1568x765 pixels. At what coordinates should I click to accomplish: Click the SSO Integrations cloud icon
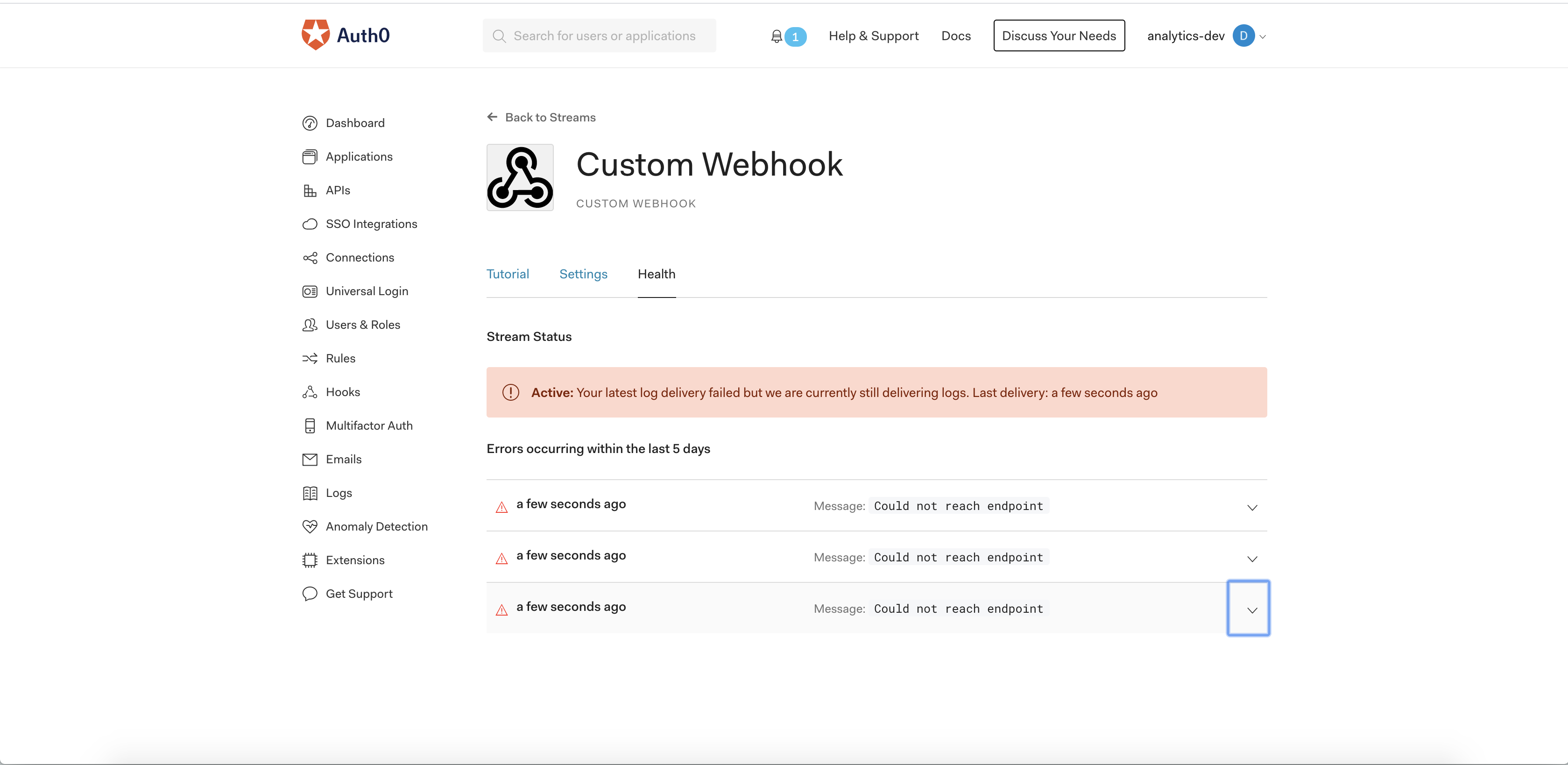[310, 224]
